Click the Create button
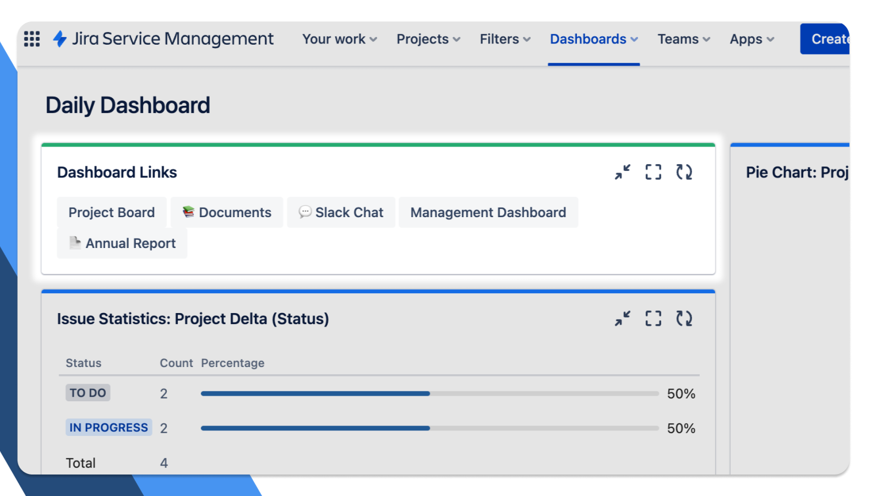 click(x=826, y=39)
